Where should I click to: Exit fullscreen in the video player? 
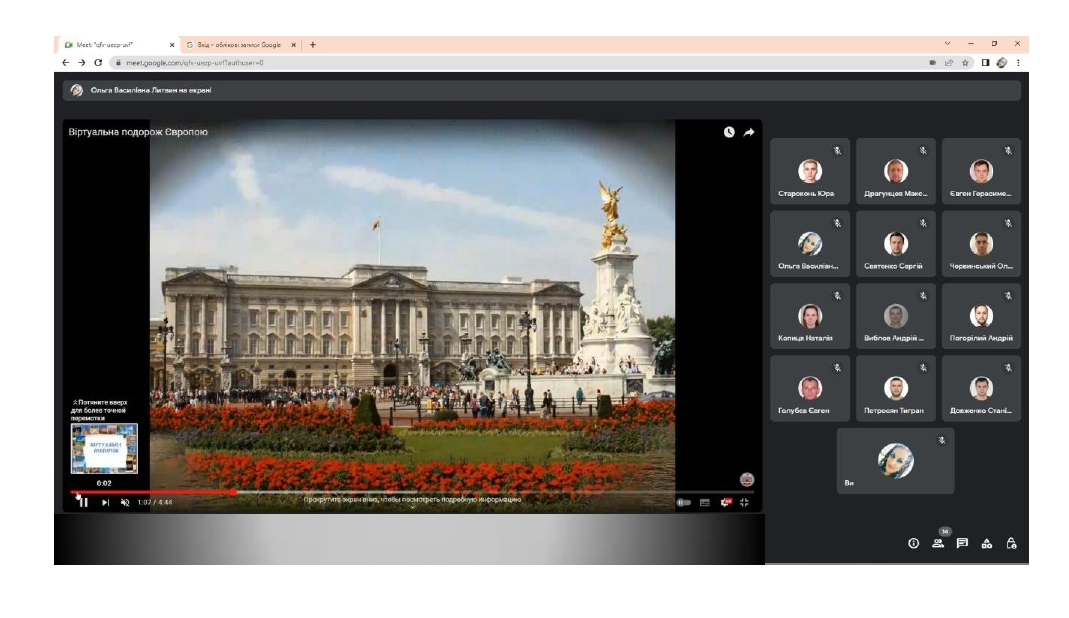pyautogui.click(x=744, y=503)
